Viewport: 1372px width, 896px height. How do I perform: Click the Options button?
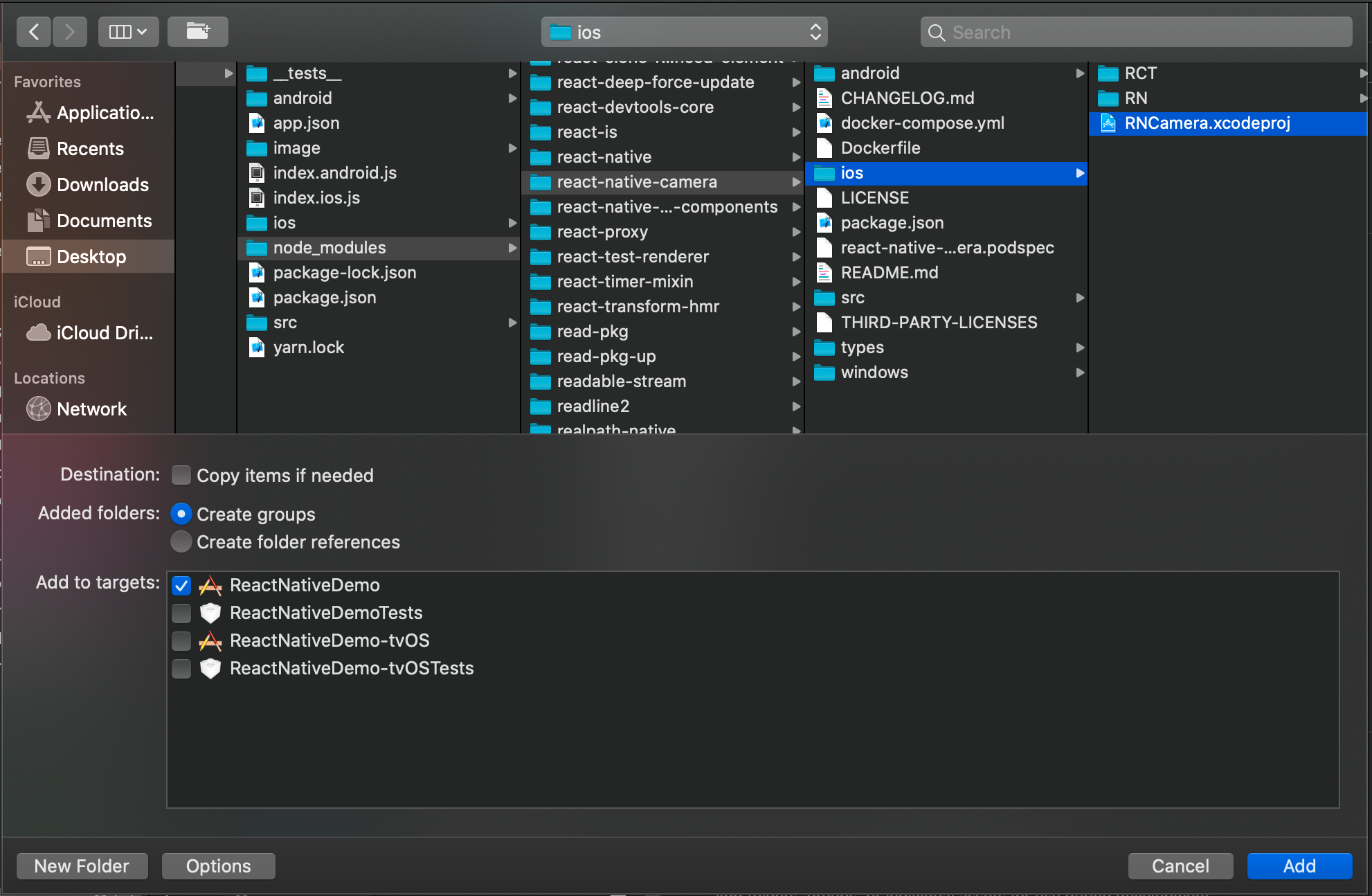(218, 866)
